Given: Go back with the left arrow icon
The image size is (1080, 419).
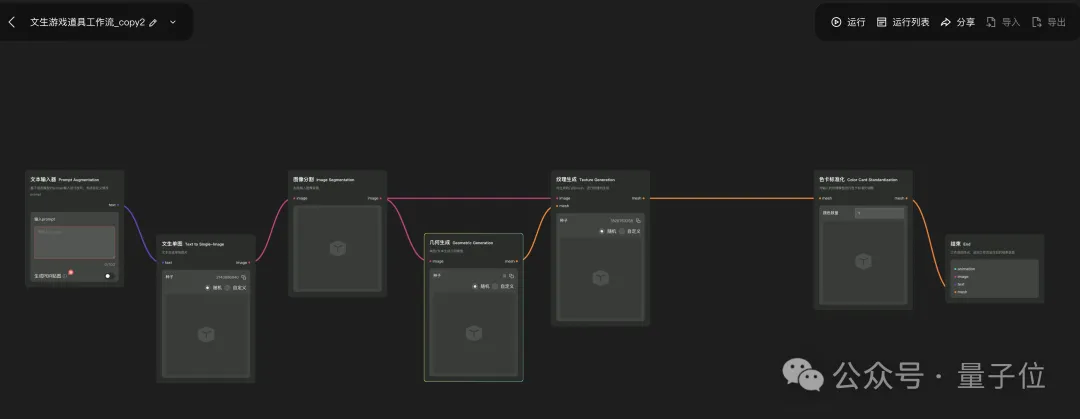Looking at the screenshot, I should pos(11,22).
